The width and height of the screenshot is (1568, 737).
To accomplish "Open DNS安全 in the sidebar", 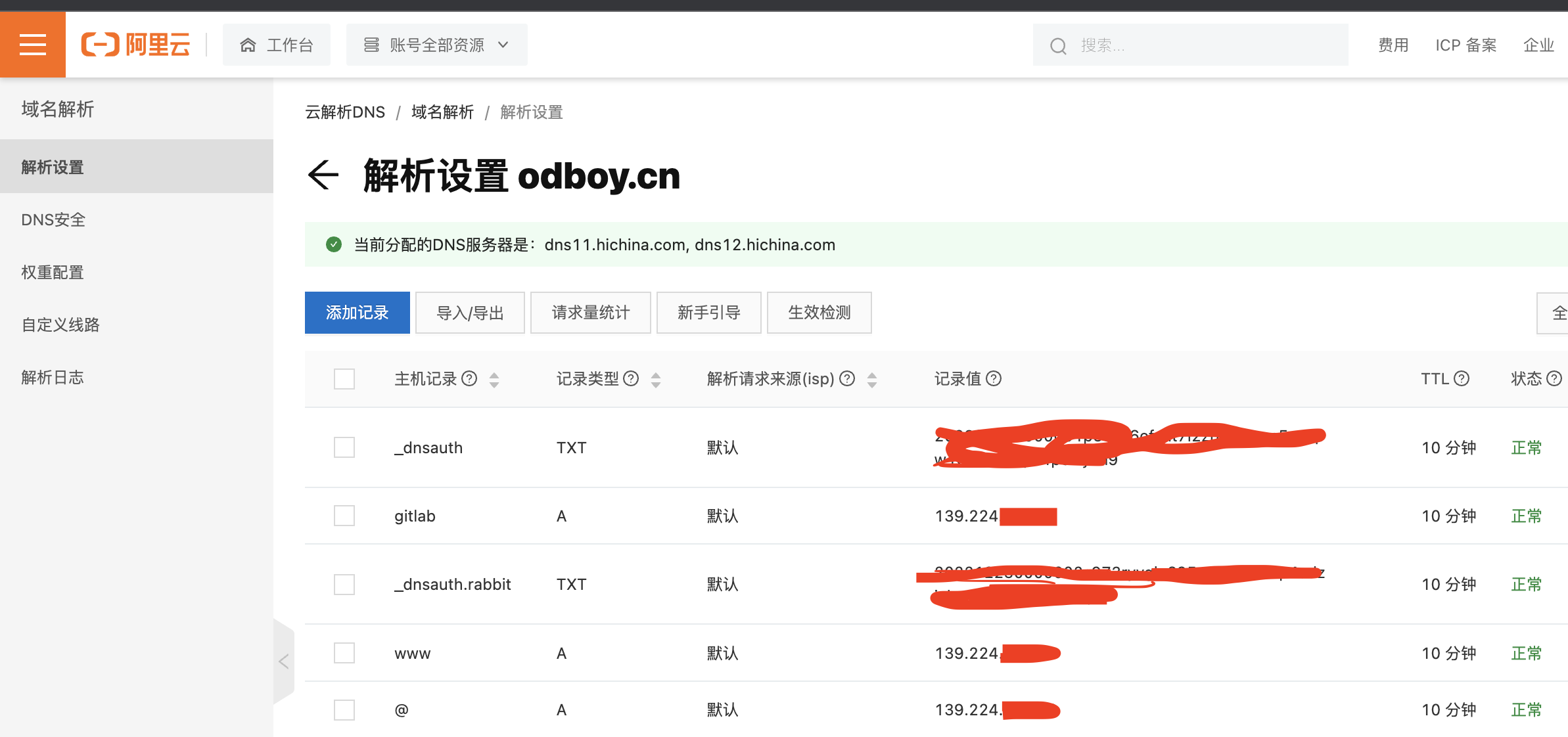I will (x=53, y=219).
